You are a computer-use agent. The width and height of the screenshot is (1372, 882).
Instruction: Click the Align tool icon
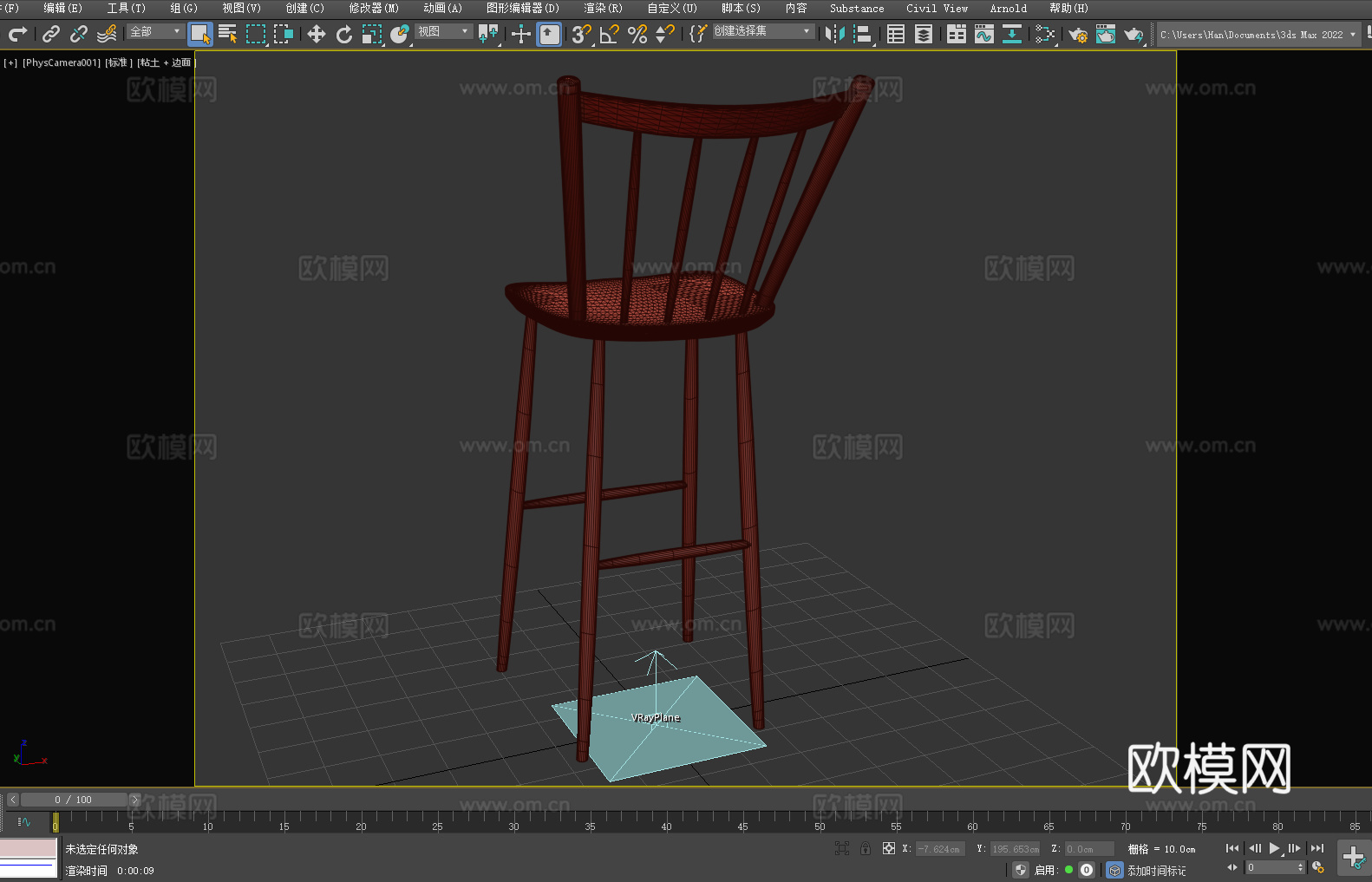(x=863, y=34)
